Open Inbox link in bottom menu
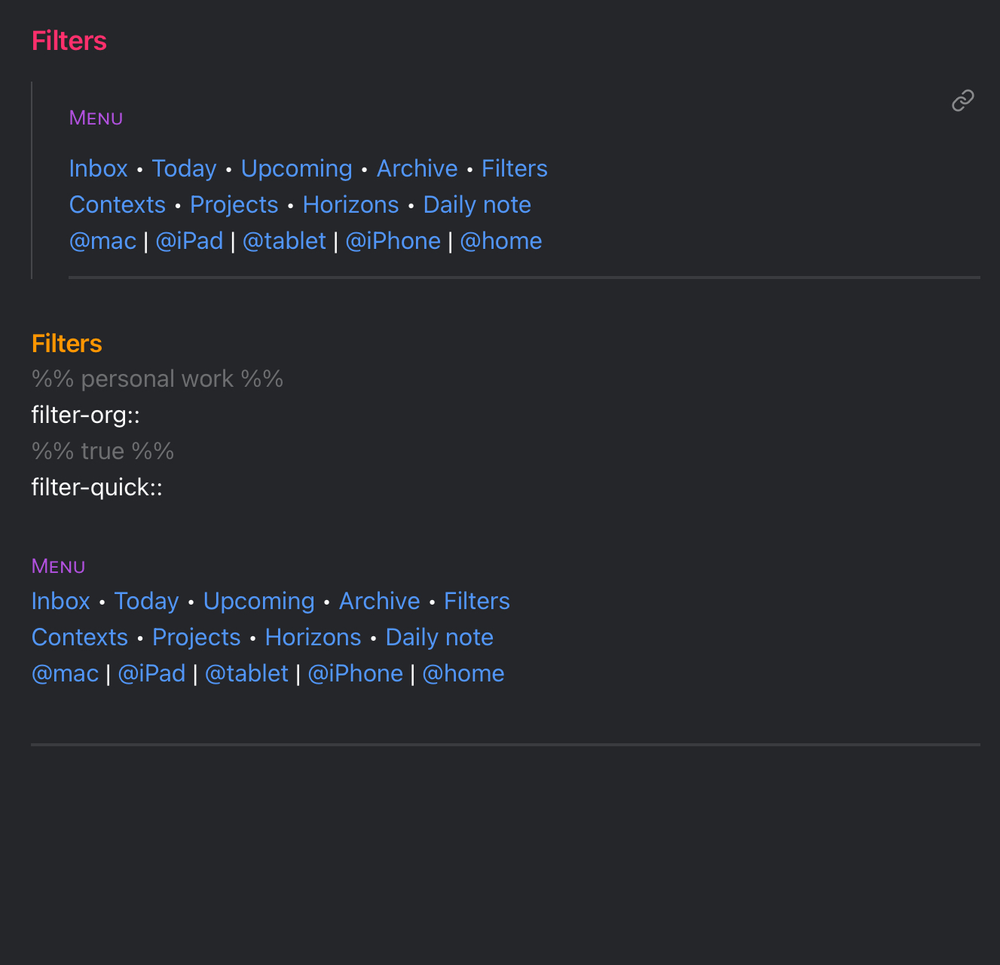The image size is (1000, 965). [61, 602]
